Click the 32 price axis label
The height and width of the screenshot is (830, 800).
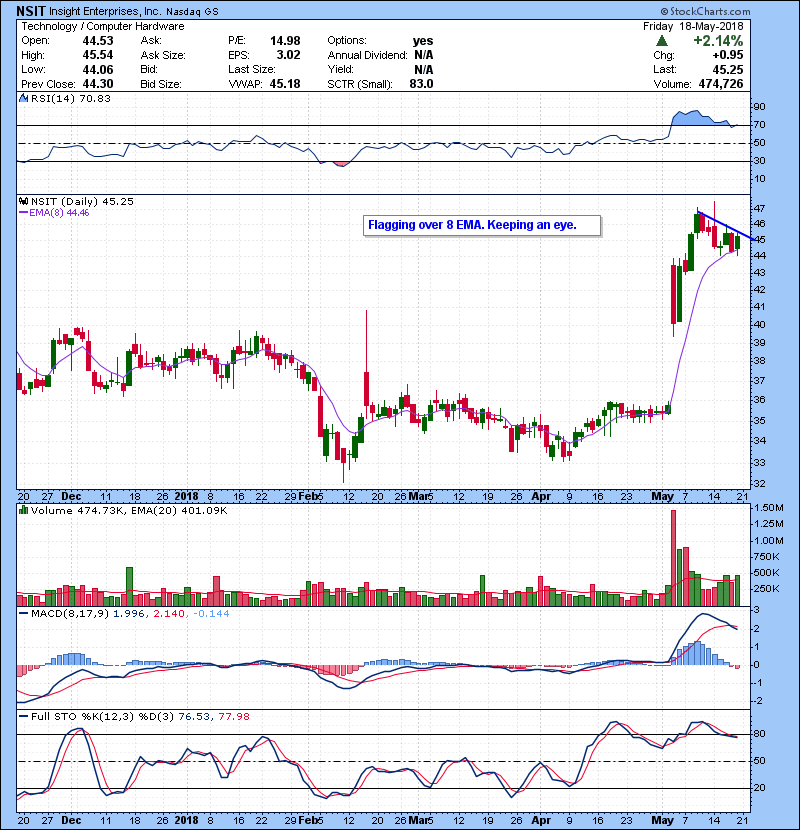pos(760,483)
